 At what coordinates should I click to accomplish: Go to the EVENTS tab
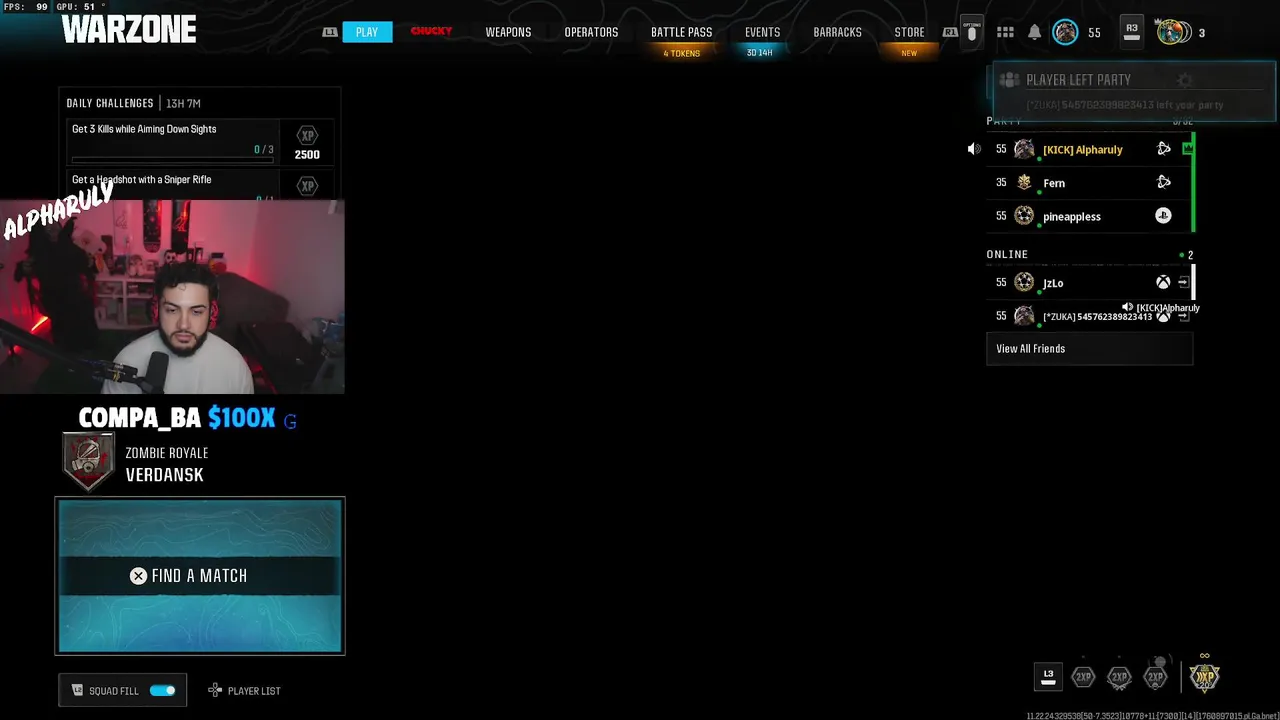(762, 32)
